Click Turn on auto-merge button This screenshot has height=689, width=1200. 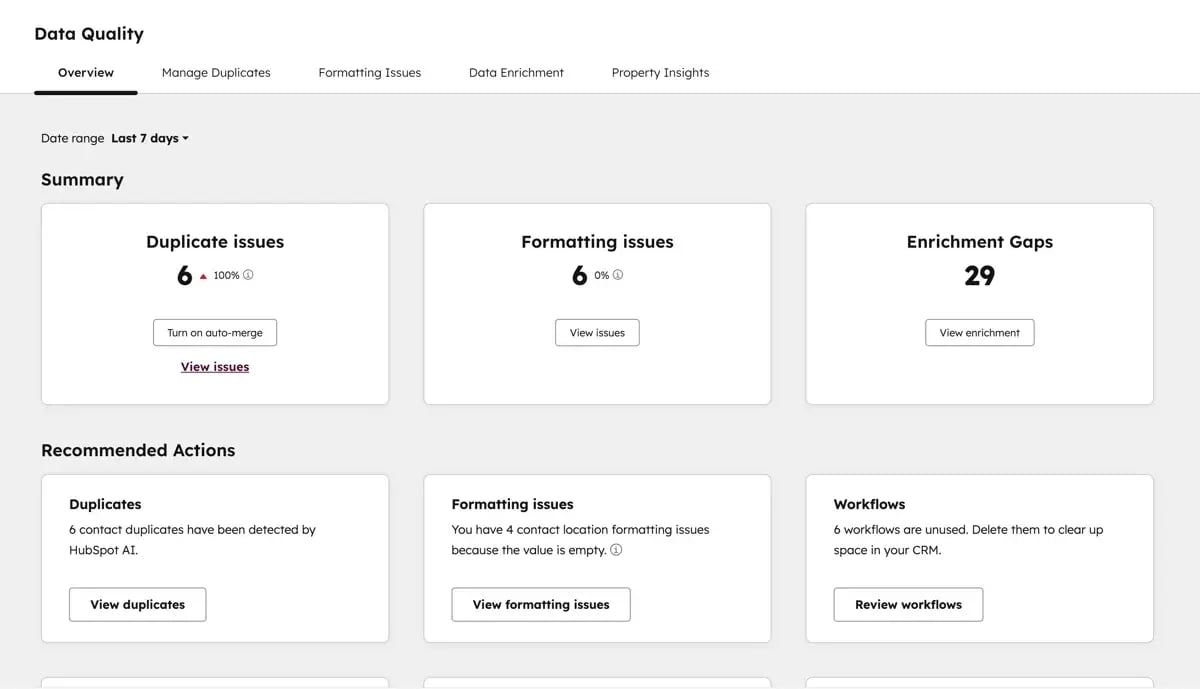point(214,332)
